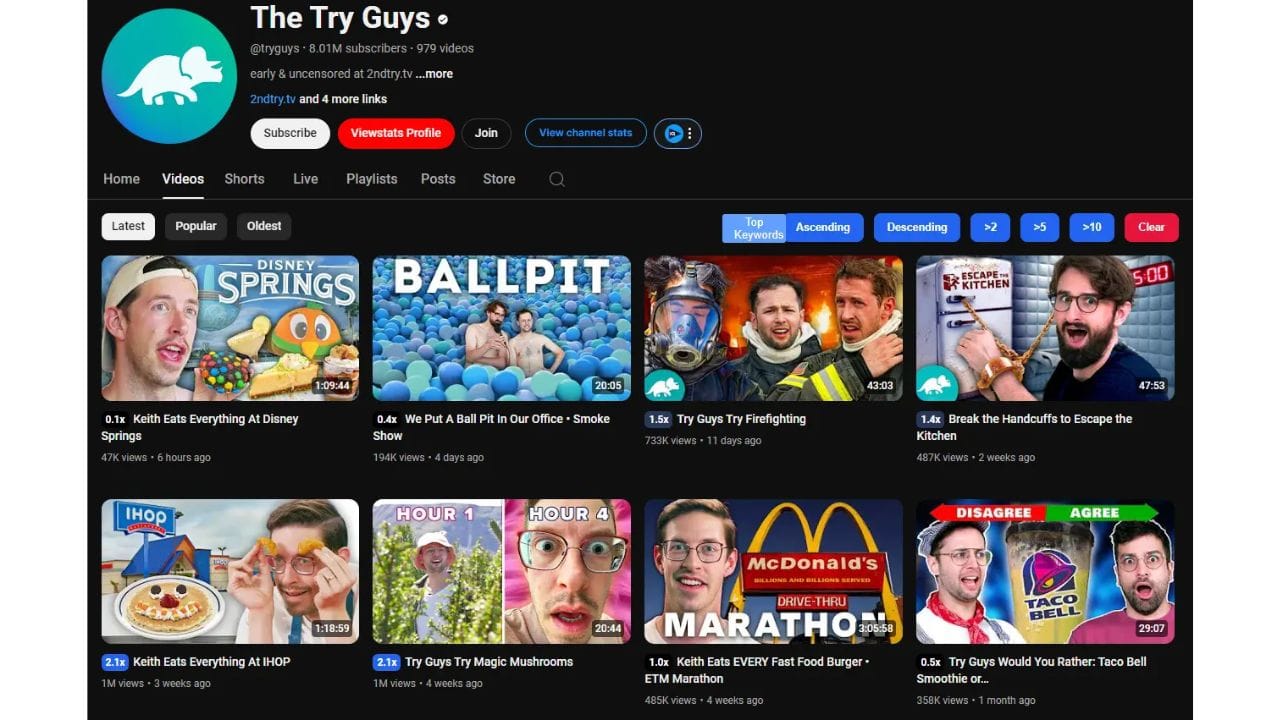
Task: Select the Latest sort chip
Action: pyautogui.click(x=128, y=226)
